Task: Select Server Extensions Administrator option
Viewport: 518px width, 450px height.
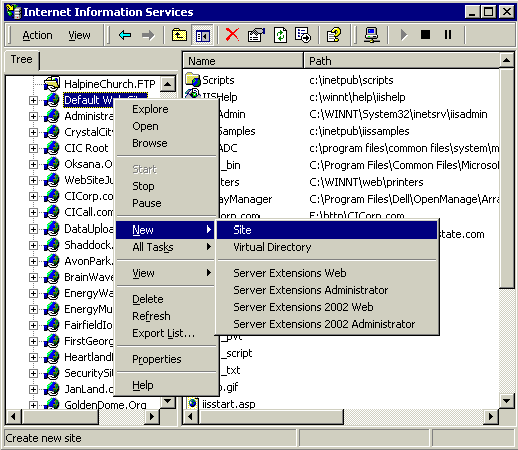Action: (327, 290)
